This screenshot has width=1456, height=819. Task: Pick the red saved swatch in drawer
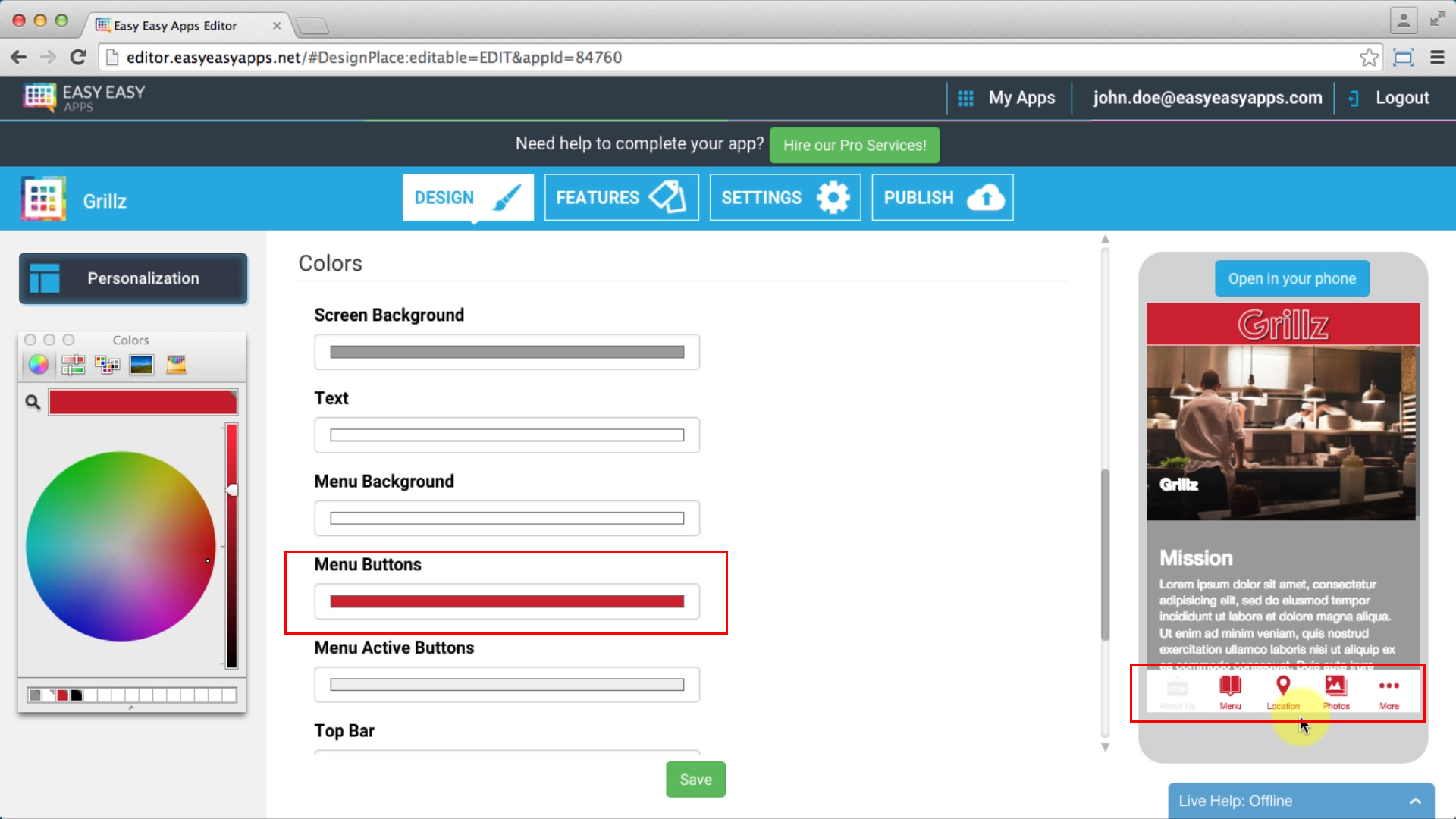(62, 695)
